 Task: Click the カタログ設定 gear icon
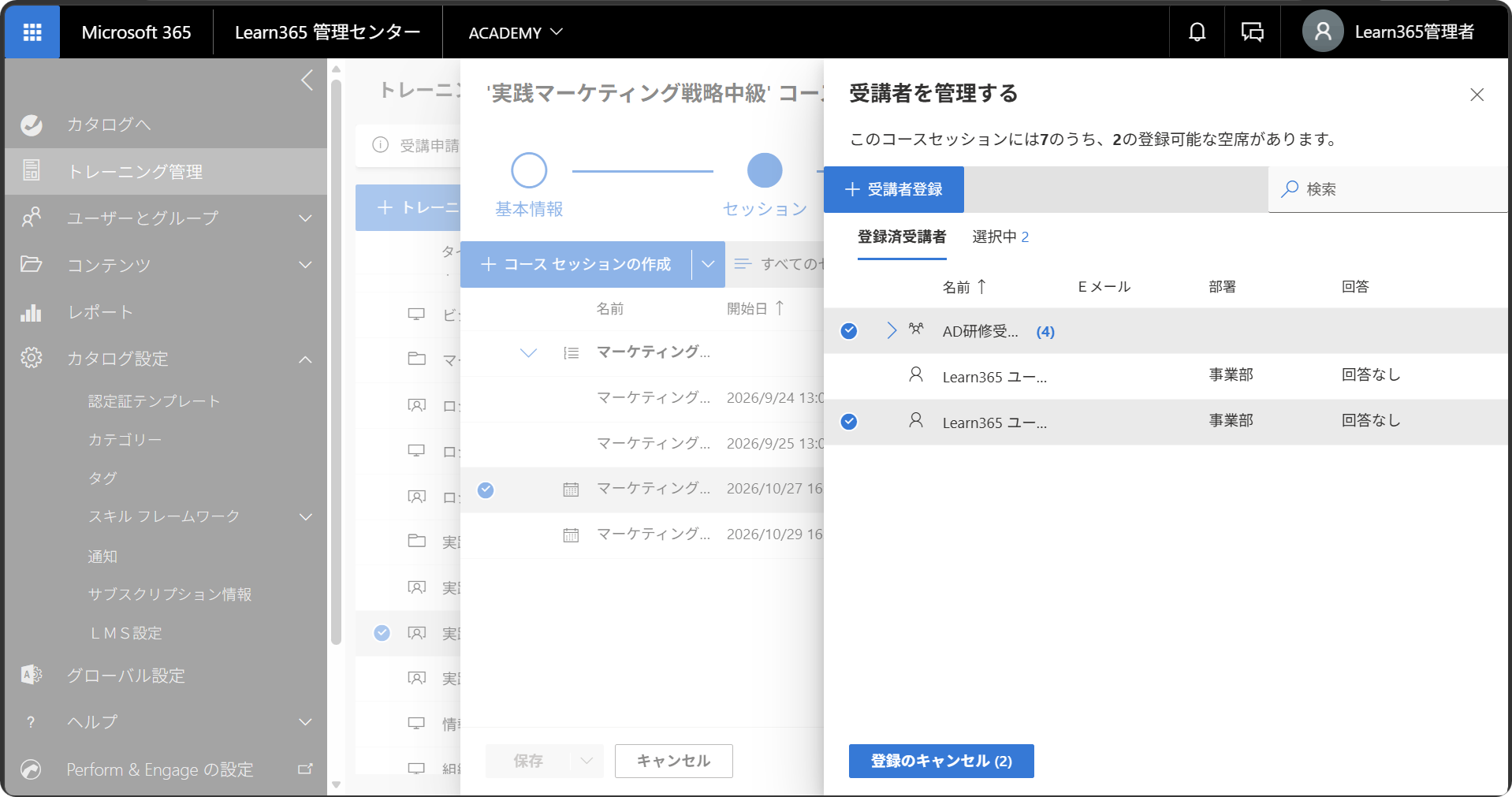click(x=32, y=358)
